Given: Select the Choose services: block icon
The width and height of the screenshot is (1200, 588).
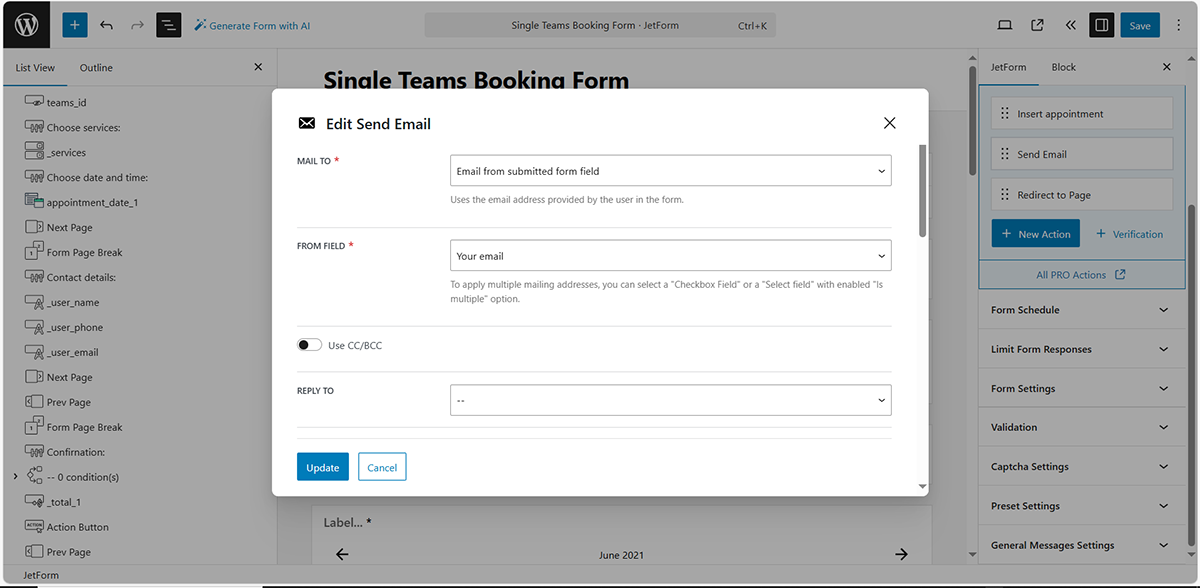Looking at the screenshot, I should [x=34, y=127].
